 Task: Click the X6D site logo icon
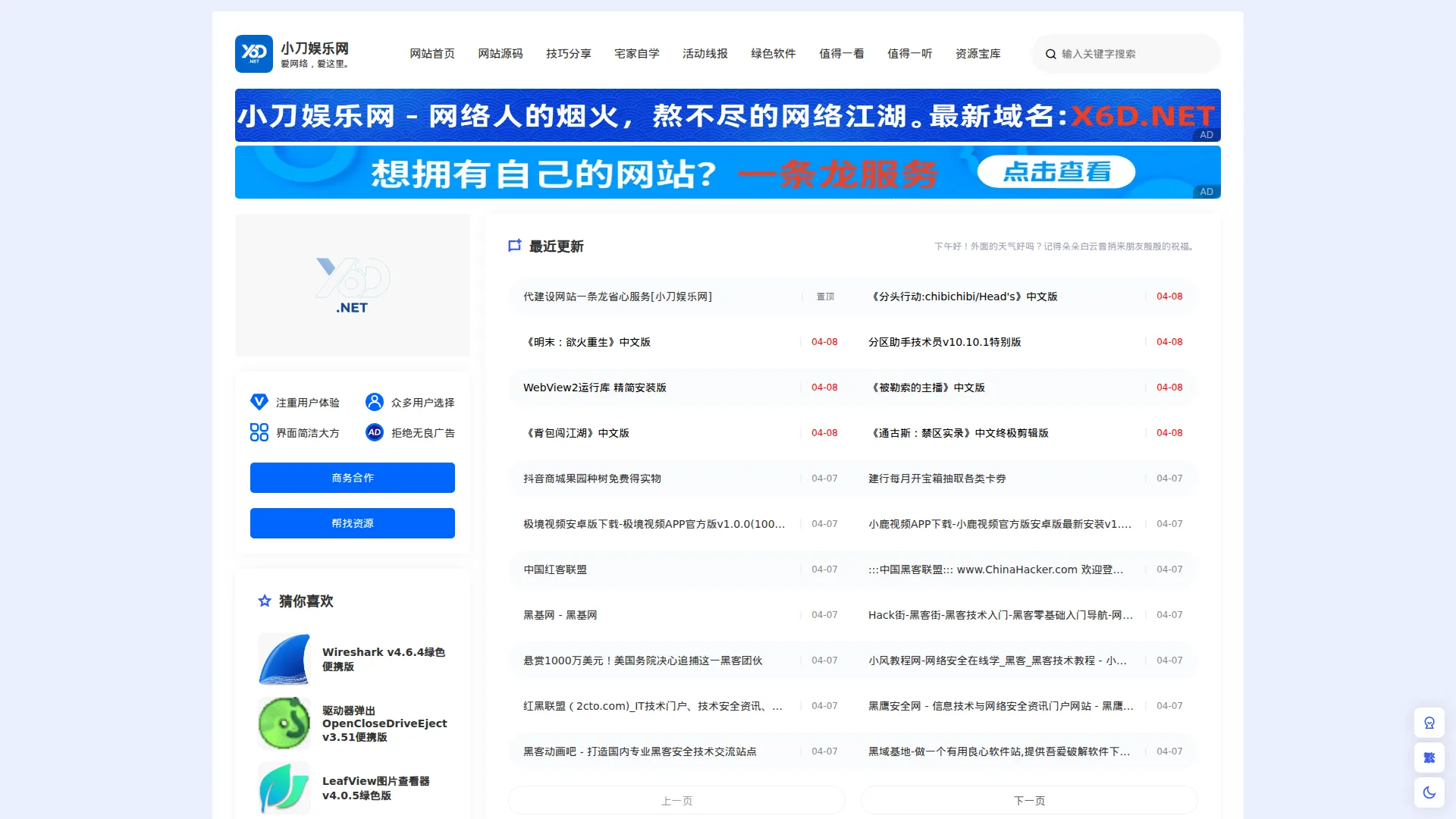pos(253,53)
